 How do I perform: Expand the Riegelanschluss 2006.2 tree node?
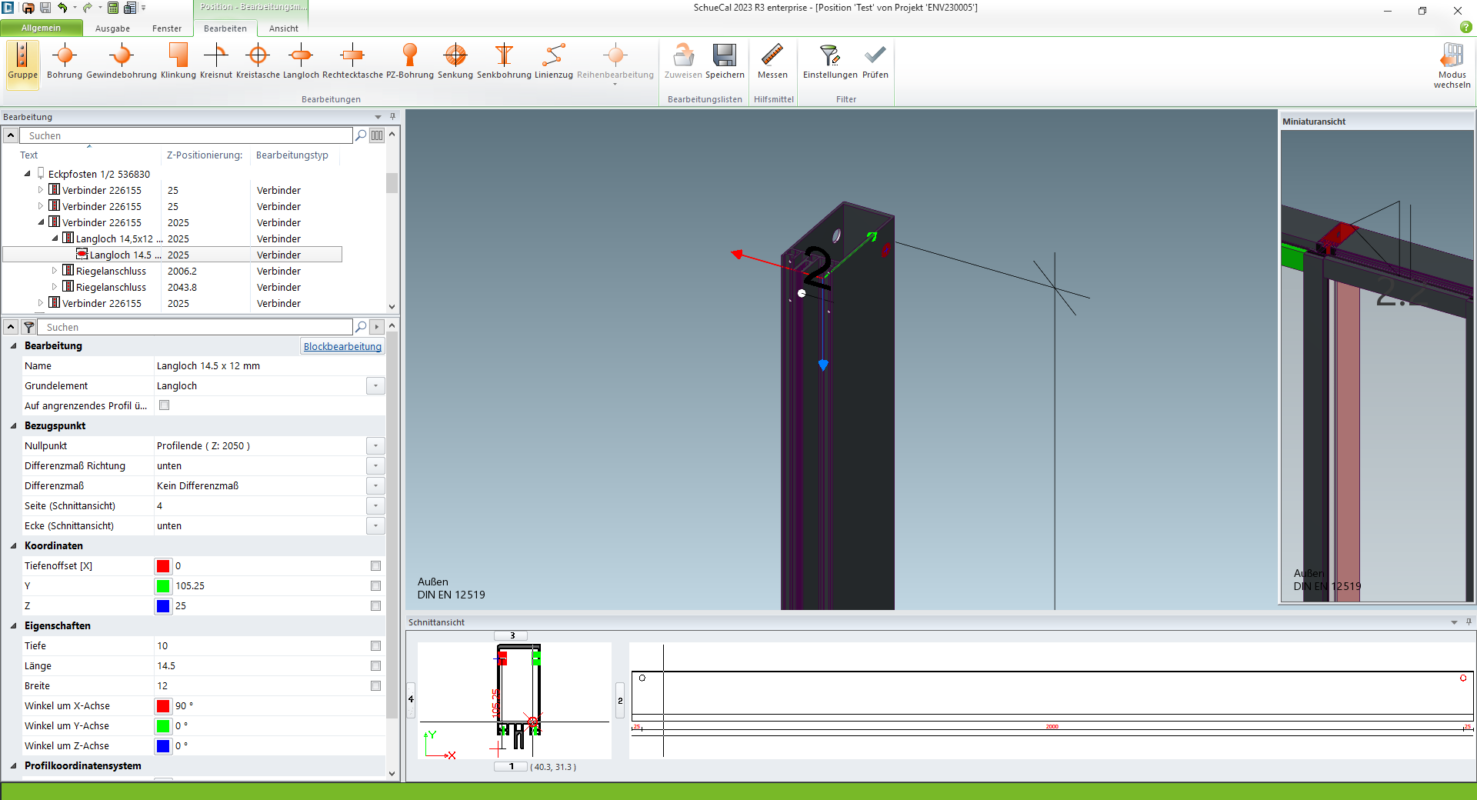tap(55, 271)
